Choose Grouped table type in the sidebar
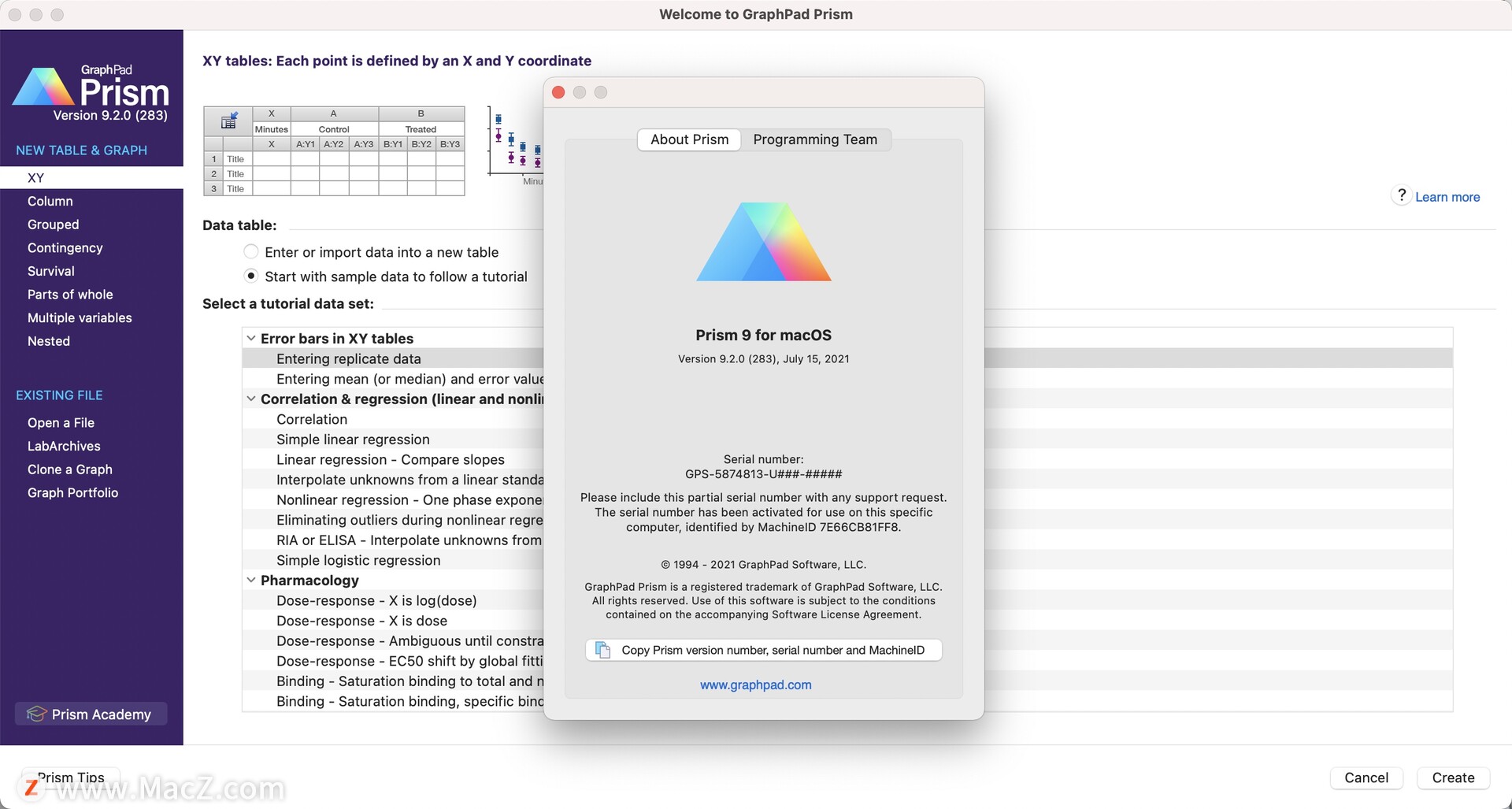Screen dimensions: 1512x809 (x=53, y=225)
